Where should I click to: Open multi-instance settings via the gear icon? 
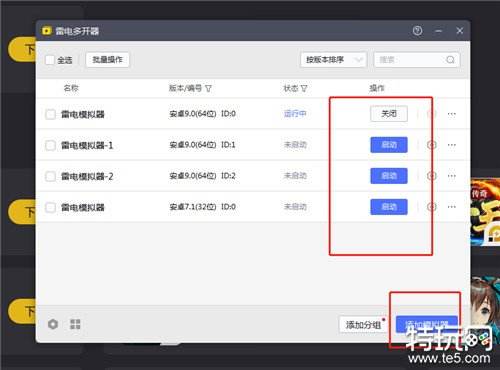(53, 324)
